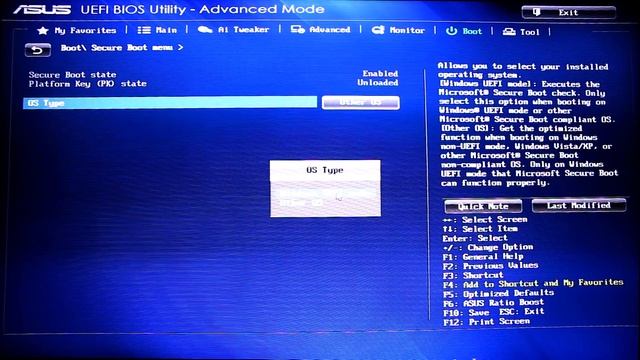640x360 pixels.
Task: Select the highlighted OS Type row
Action: tap(170, 103)
